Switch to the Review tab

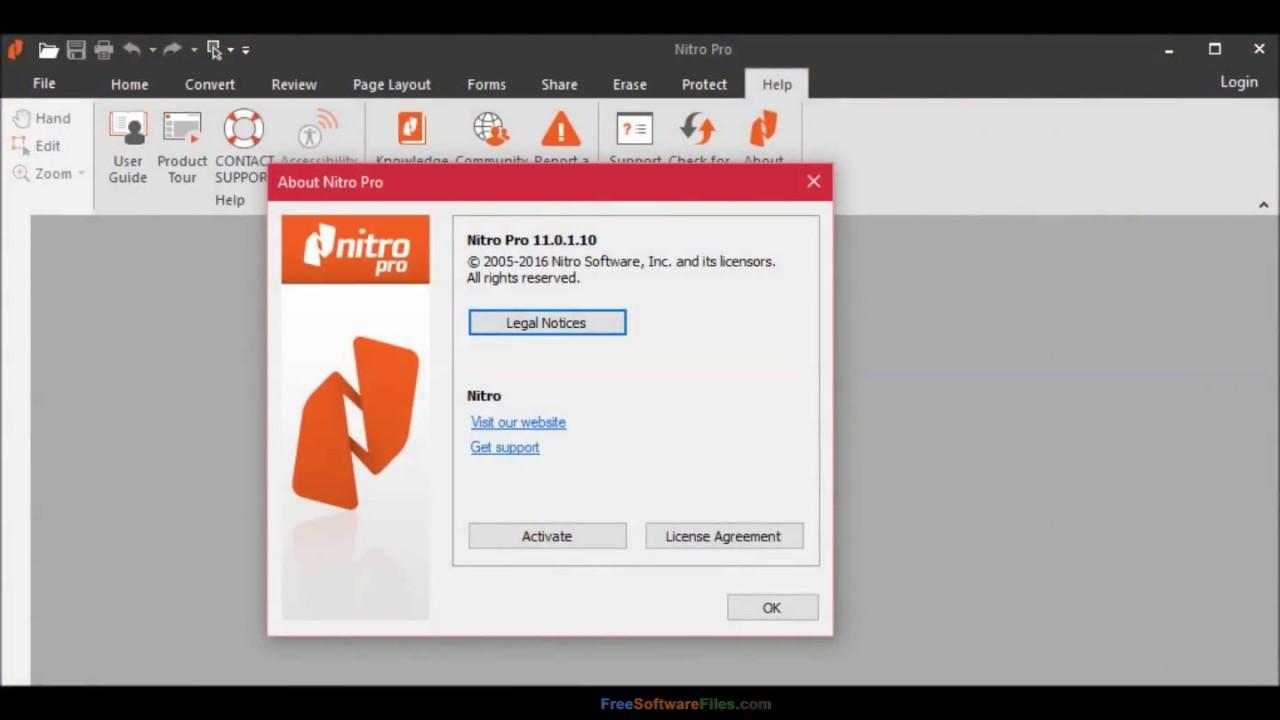click(x=294, y=84)
